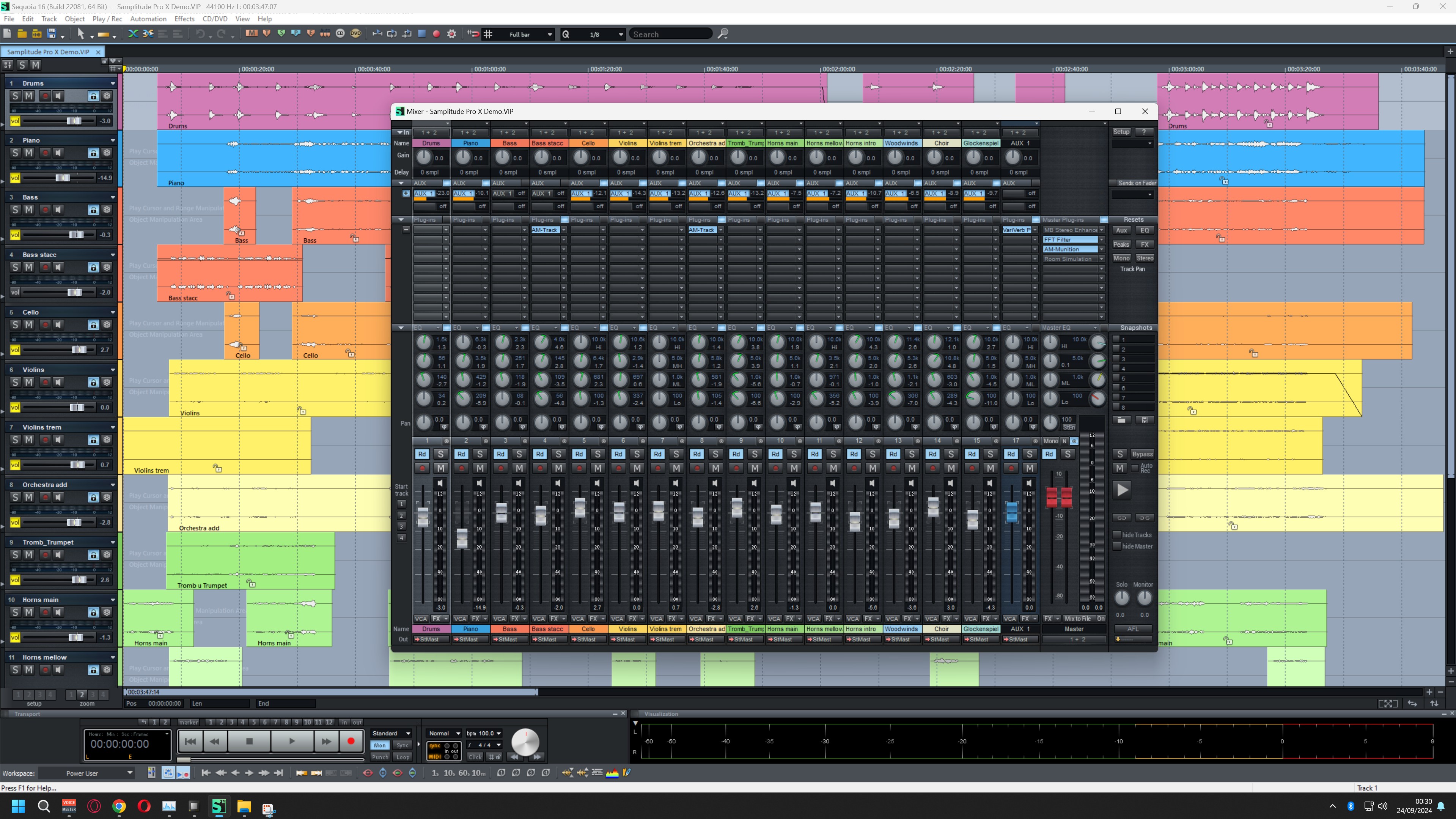
Task: Open the Track menu
Action: pos(49,19)
